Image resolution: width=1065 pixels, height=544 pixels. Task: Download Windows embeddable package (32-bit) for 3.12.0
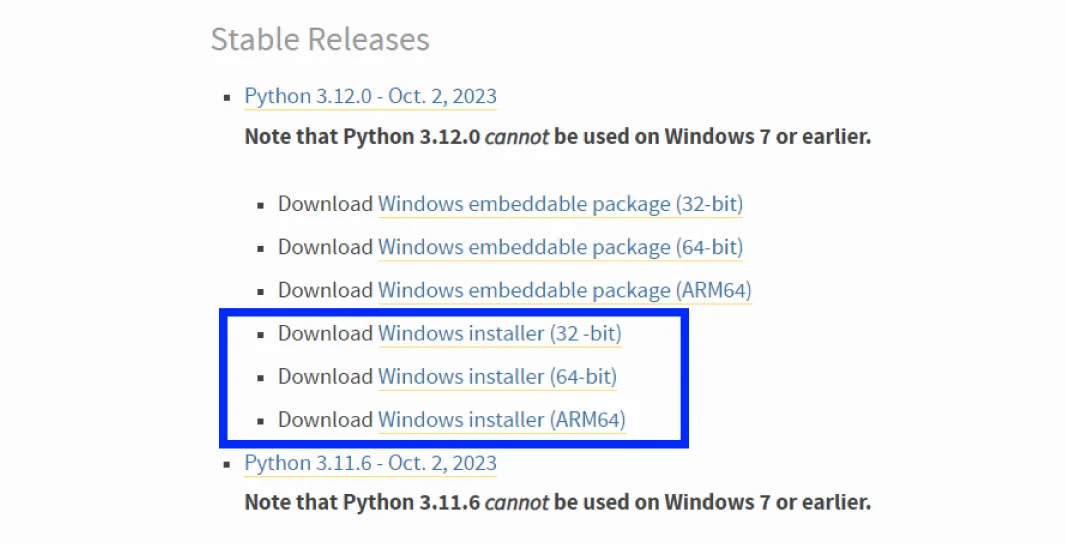[560, 204]
